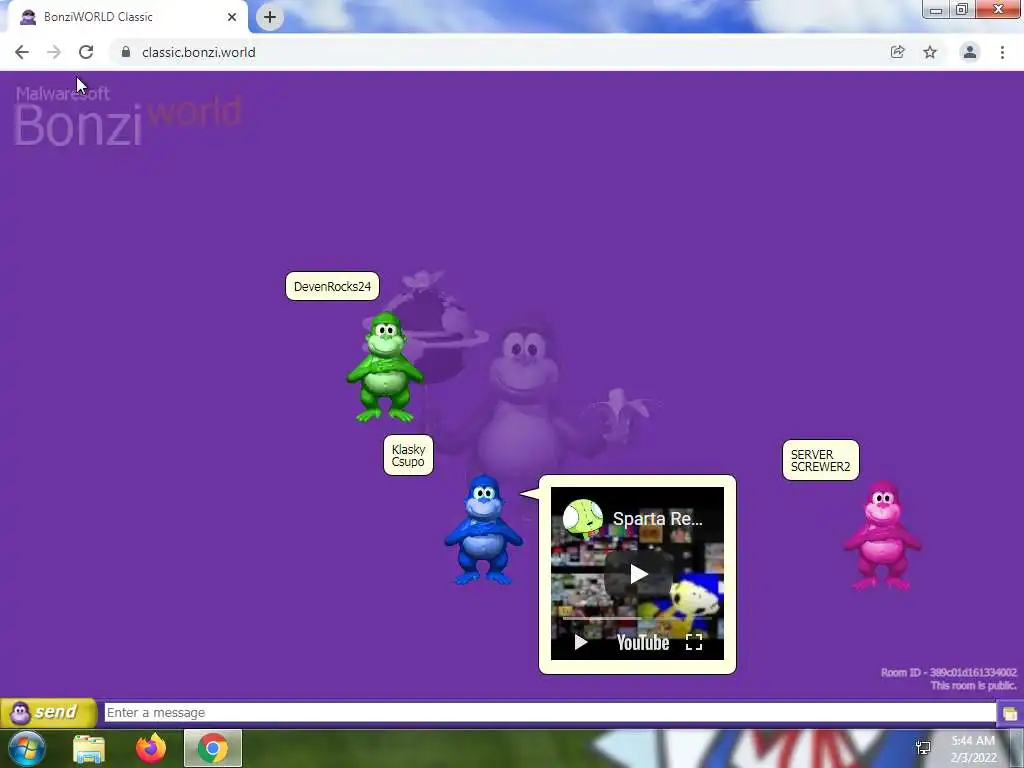Image resolution: width=1024 pixels, height=768 pixels.
Task: Click the Klasky Csupo name label
Action: click(x=408, y=455)
